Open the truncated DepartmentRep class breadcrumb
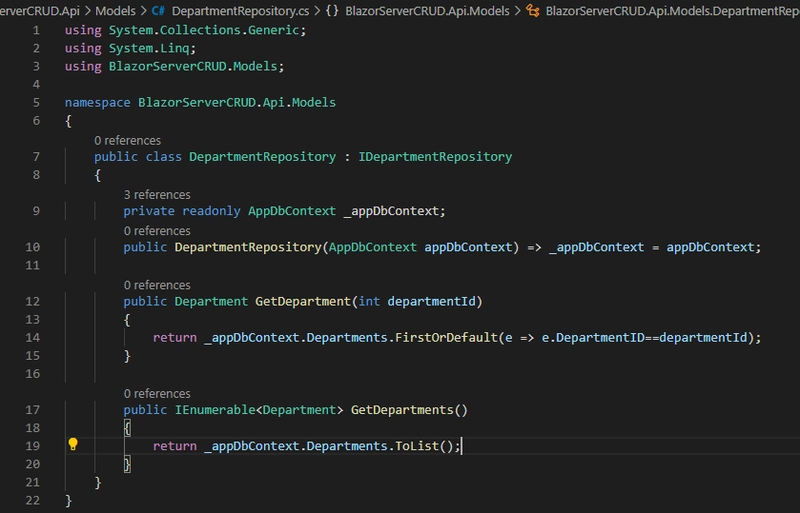The image size is (800, 513). pyautogui.click(x=672, y=10)
